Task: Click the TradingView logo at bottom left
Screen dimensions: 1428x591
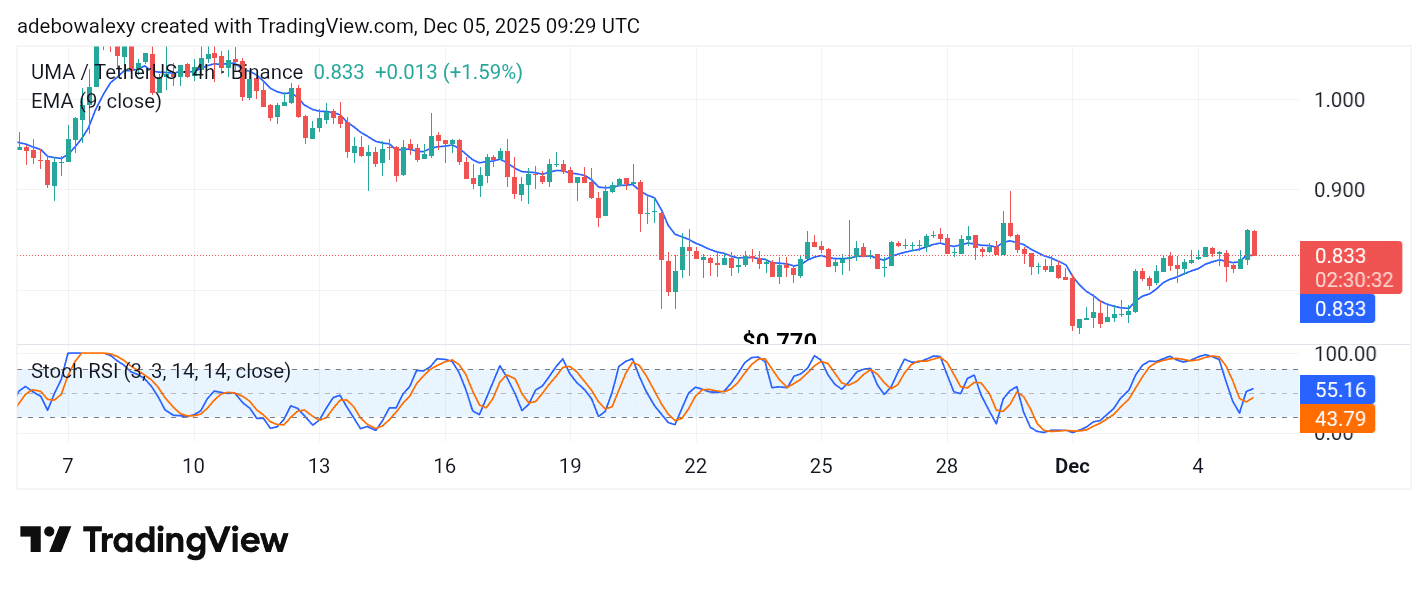Action: click(x=155, y=539)
